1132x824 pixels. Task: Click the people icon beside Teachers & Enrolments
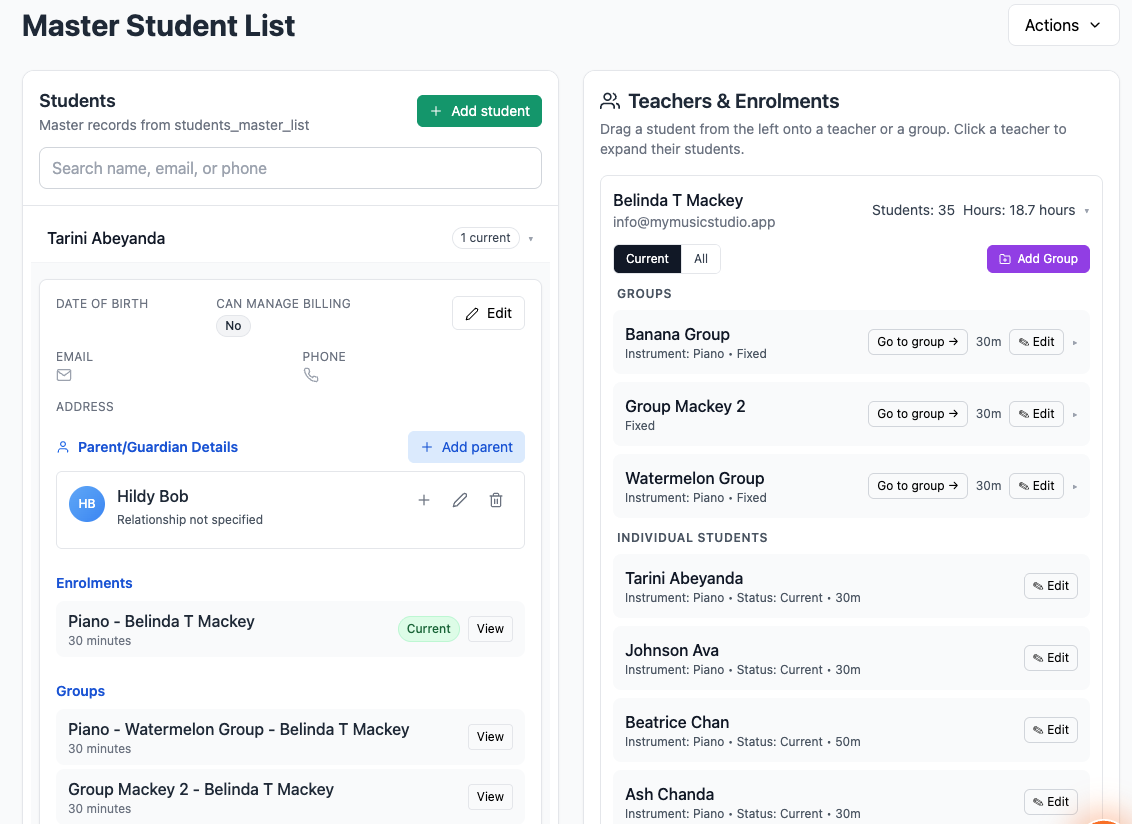tap(608, 100)
